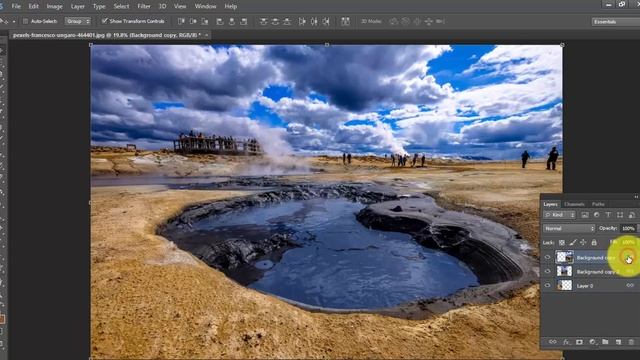Toggle Lock Position icon
This screenshot has width=640, height=360.
click(x=583, y=242)
